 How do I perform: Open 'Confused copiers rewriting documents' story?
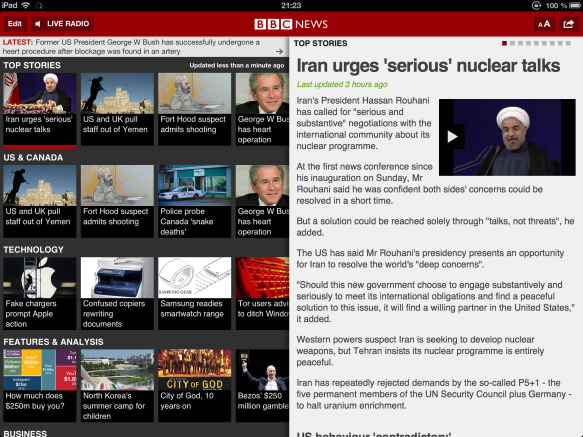117,293
